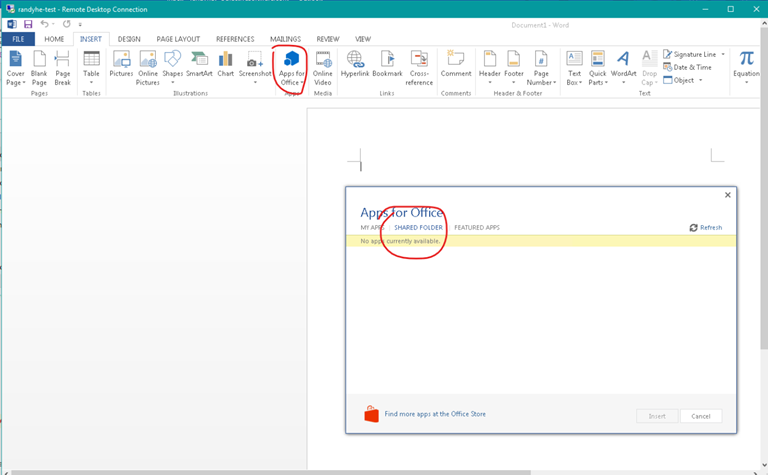Click the Office Store bag icon
The image size is (768, 475).
click(371, 414)
